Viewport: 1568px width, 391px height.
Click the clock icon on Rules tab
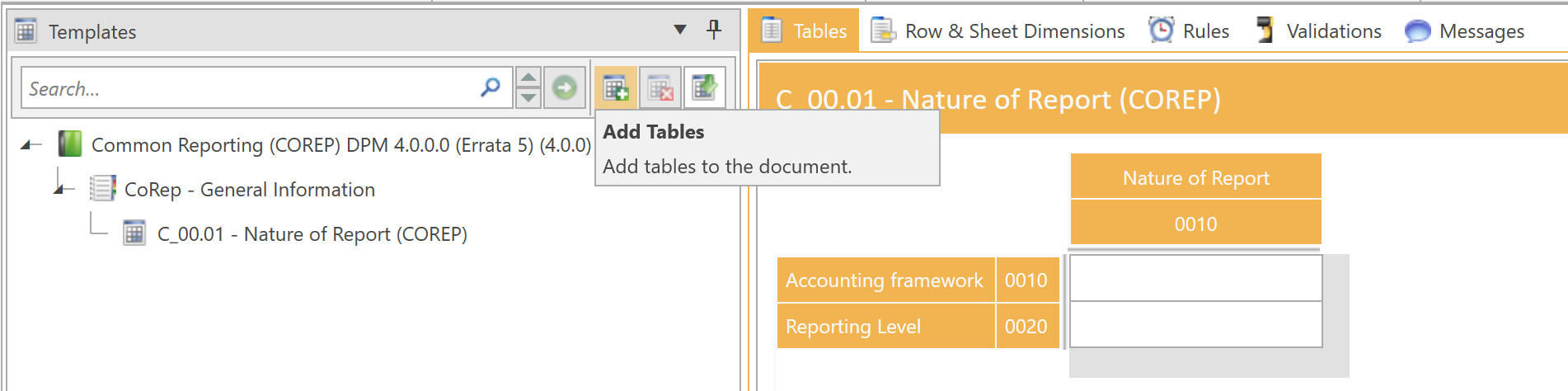pos(1162,31)
